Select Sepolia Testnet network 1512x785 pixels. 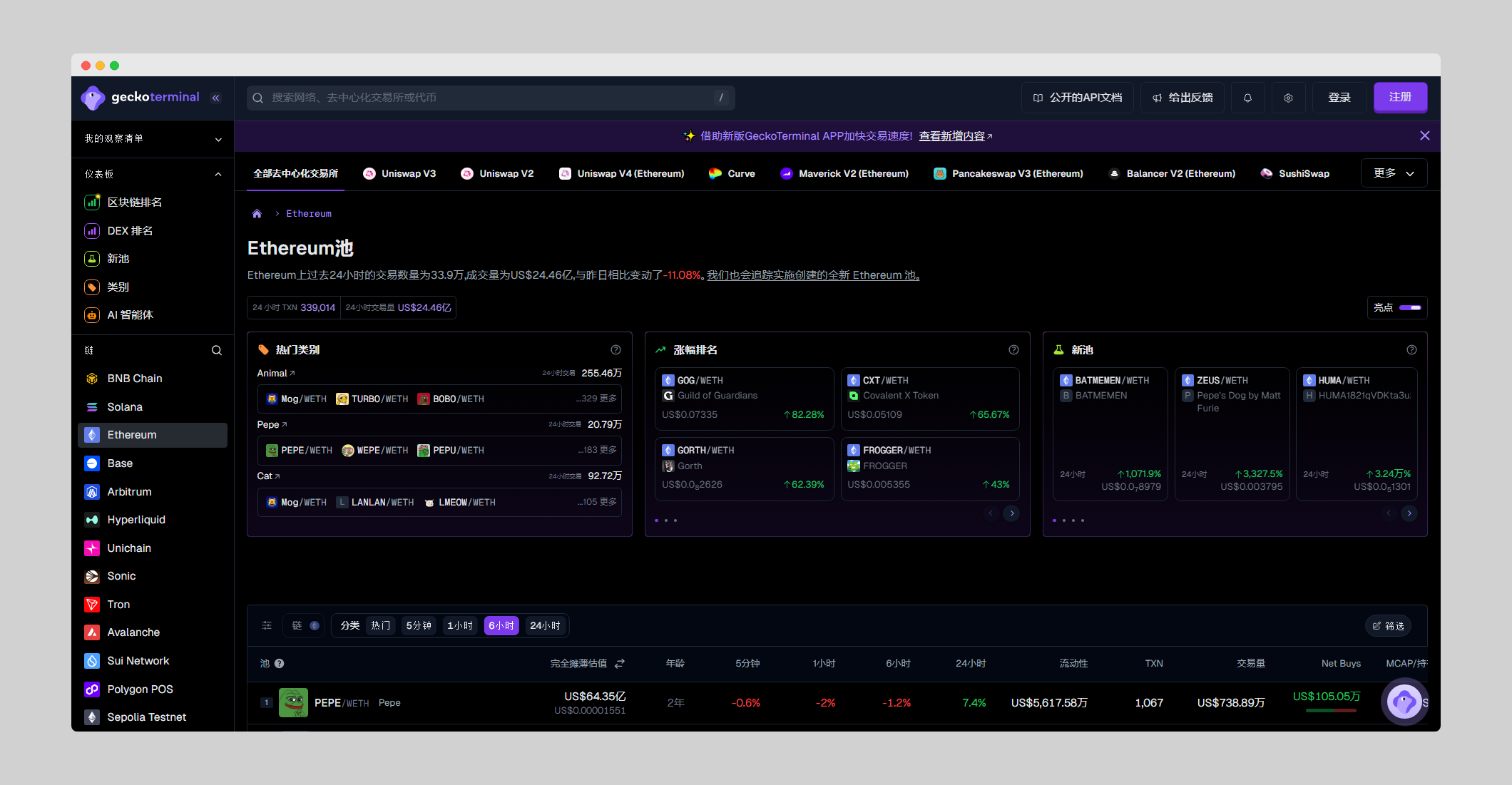(x=153, y=717)
